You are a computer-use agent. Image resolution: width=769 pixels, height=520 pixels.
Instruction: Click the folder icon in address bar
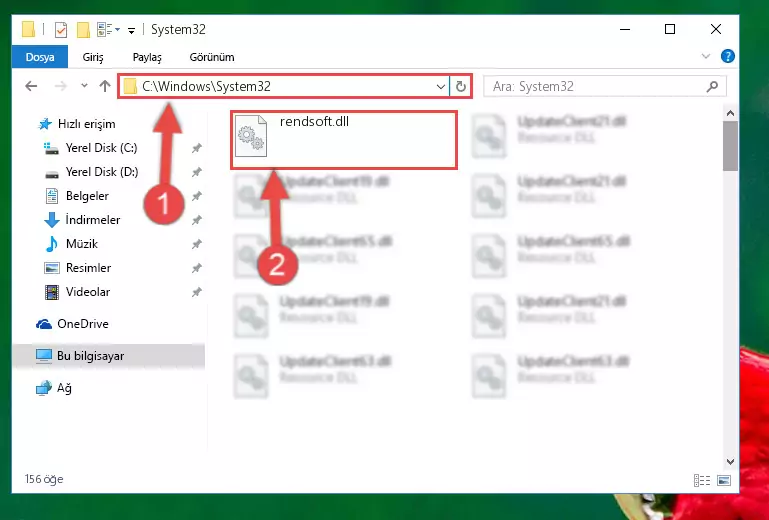130,87
